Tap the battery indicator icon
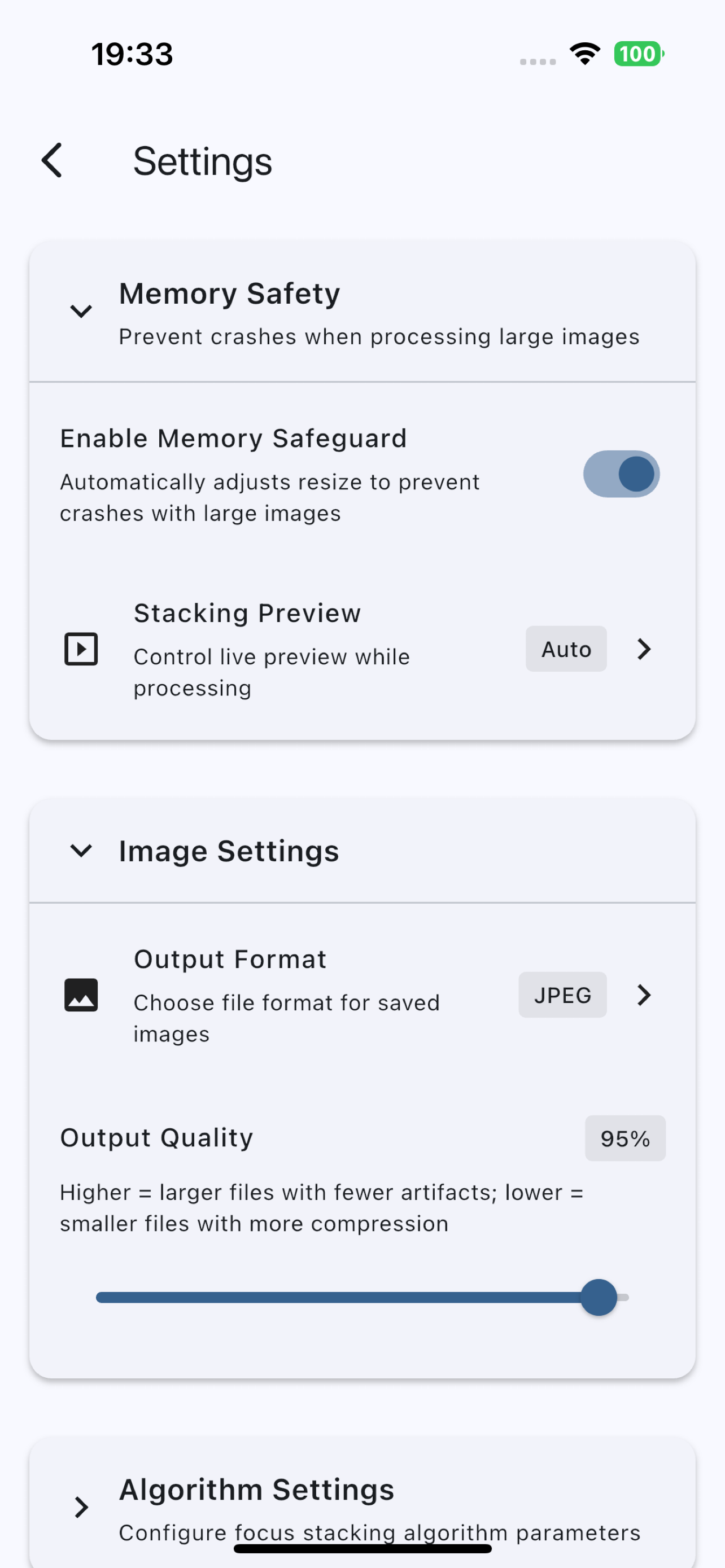725x1568 pixels. 639,54
